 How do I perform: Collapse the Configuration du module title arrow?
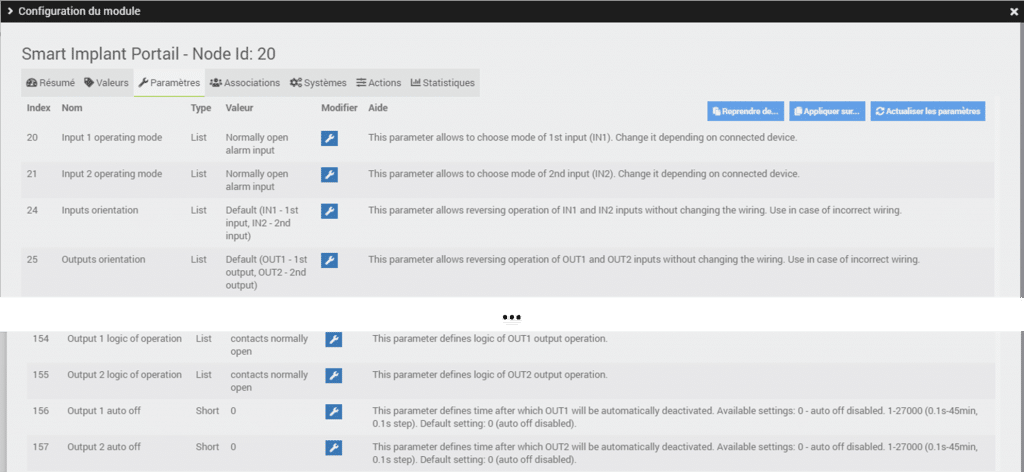pyautogui.click(x=10, y=11)
